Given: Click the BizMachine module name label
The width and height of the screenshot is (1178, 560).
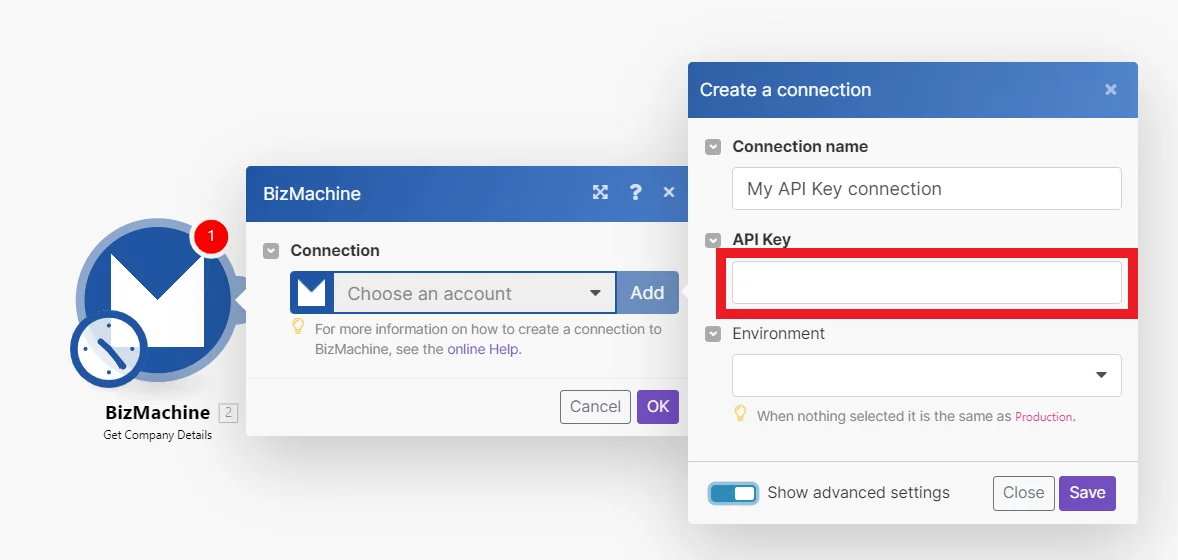Looking at the screenshot, I should click(158, 412).
